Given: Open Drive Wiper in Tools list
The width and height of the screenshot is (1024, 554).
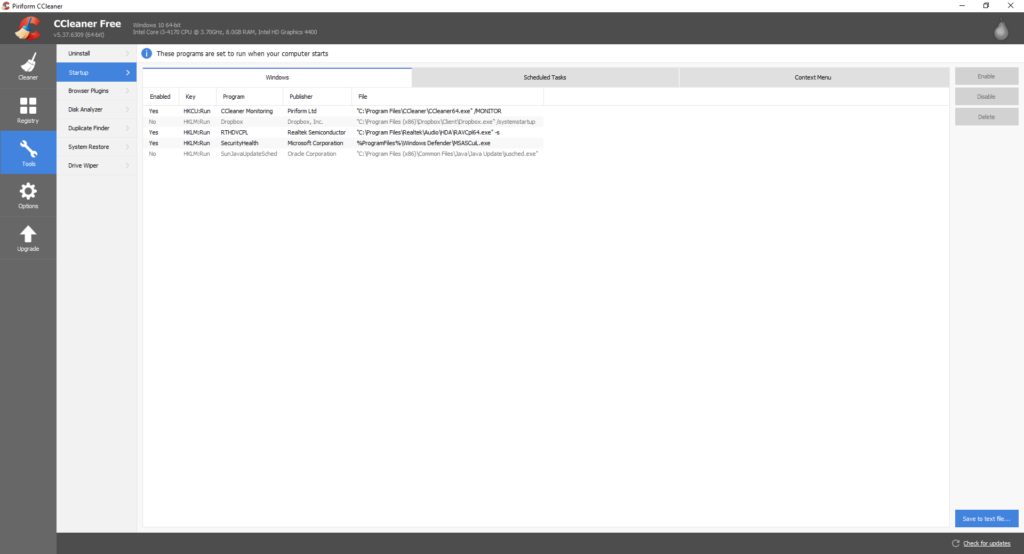Looking at the screenshot, I should (x=96, y=166).
